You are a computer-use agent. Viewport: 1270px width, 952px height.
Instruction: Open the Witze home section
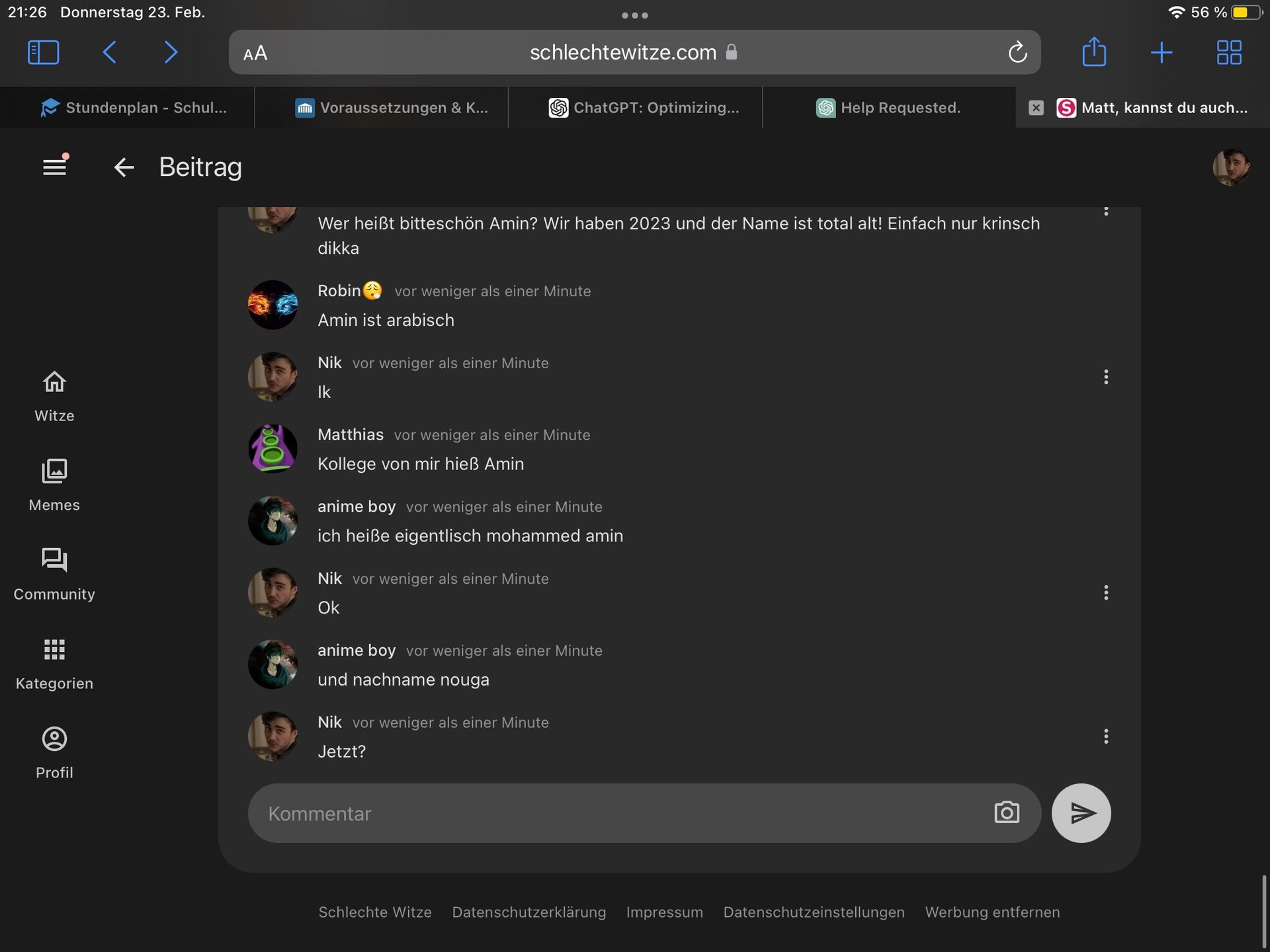point(54,396)
